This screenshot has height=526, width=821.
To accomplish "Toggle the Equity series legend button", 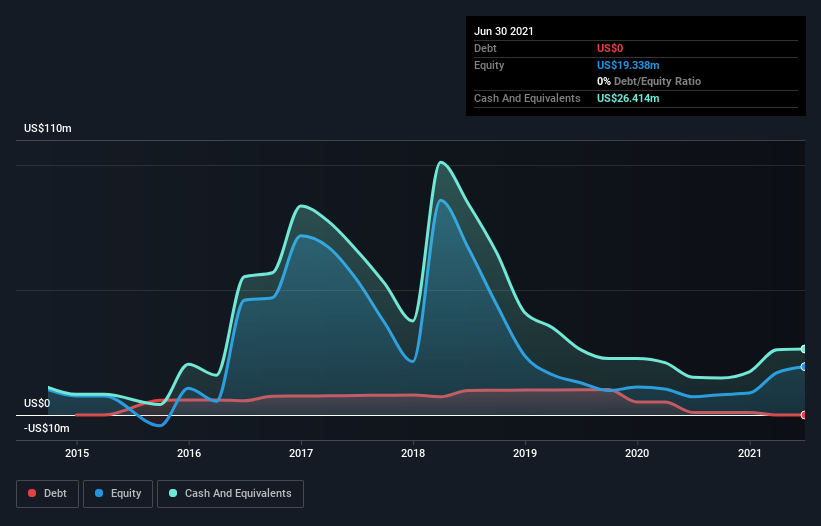I will 118,494.
